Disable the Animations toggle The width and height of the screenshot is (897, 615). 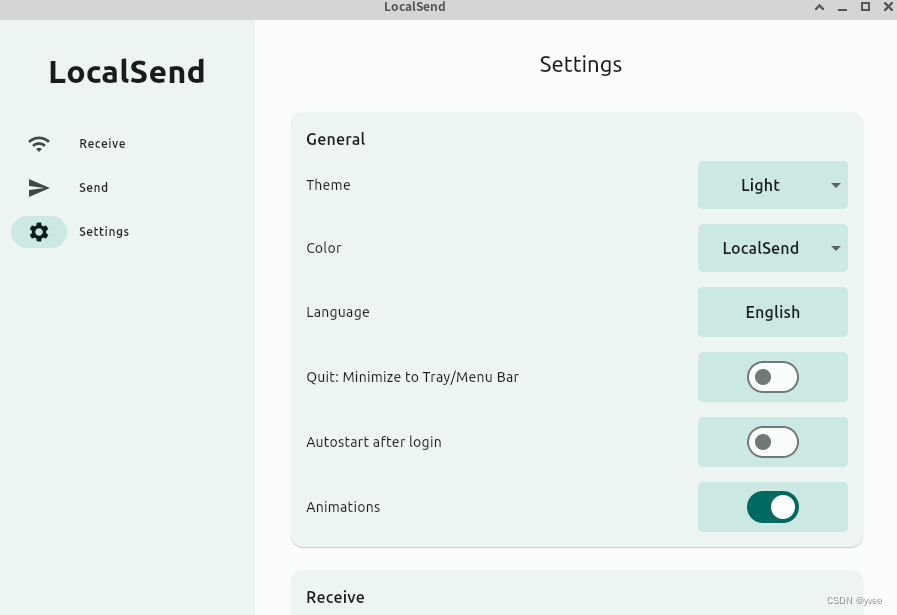tap(772, 507)
